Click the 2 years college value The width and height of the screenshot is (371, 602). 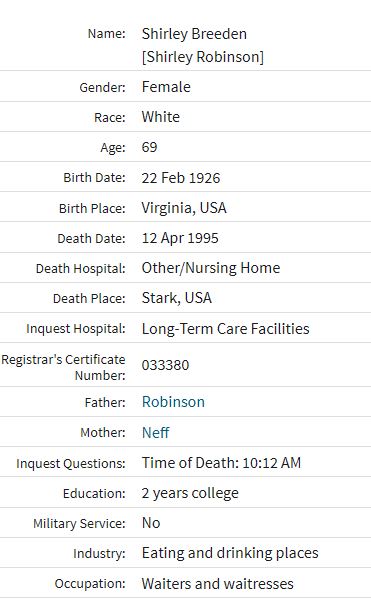(x=190, y=493)
